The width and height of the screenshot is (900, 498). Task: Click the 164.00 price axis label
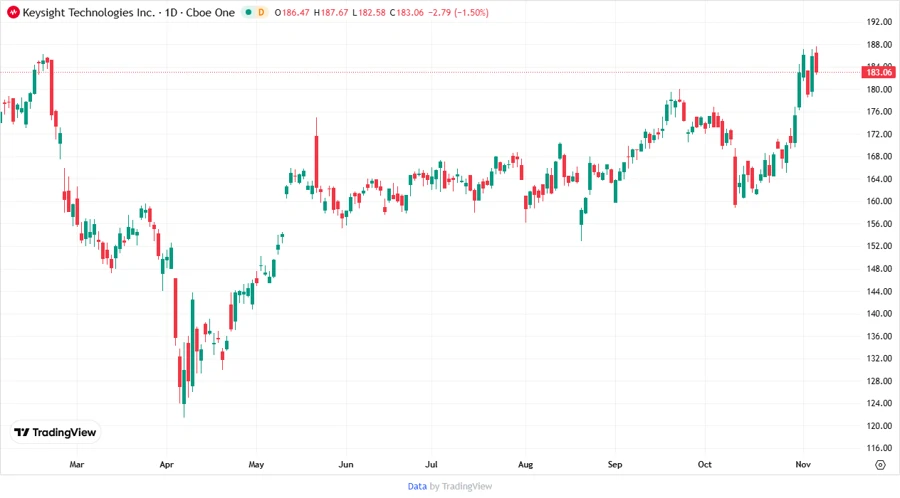tap(879, 178)
